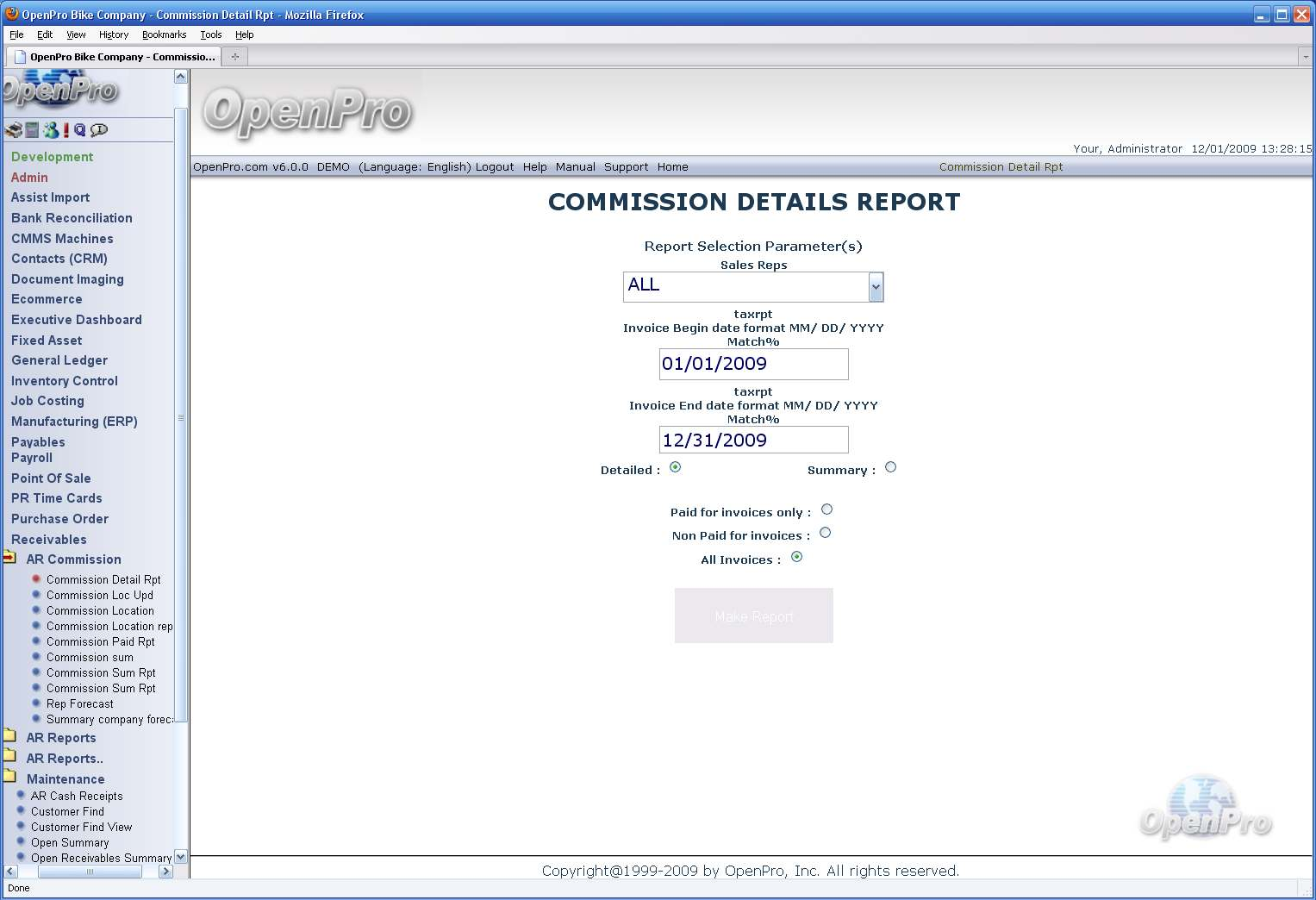Screen dimensions: 1316x900
Task: Click the AR Reports folder icon
Action: pyautogui.click(x=10, y=736)
